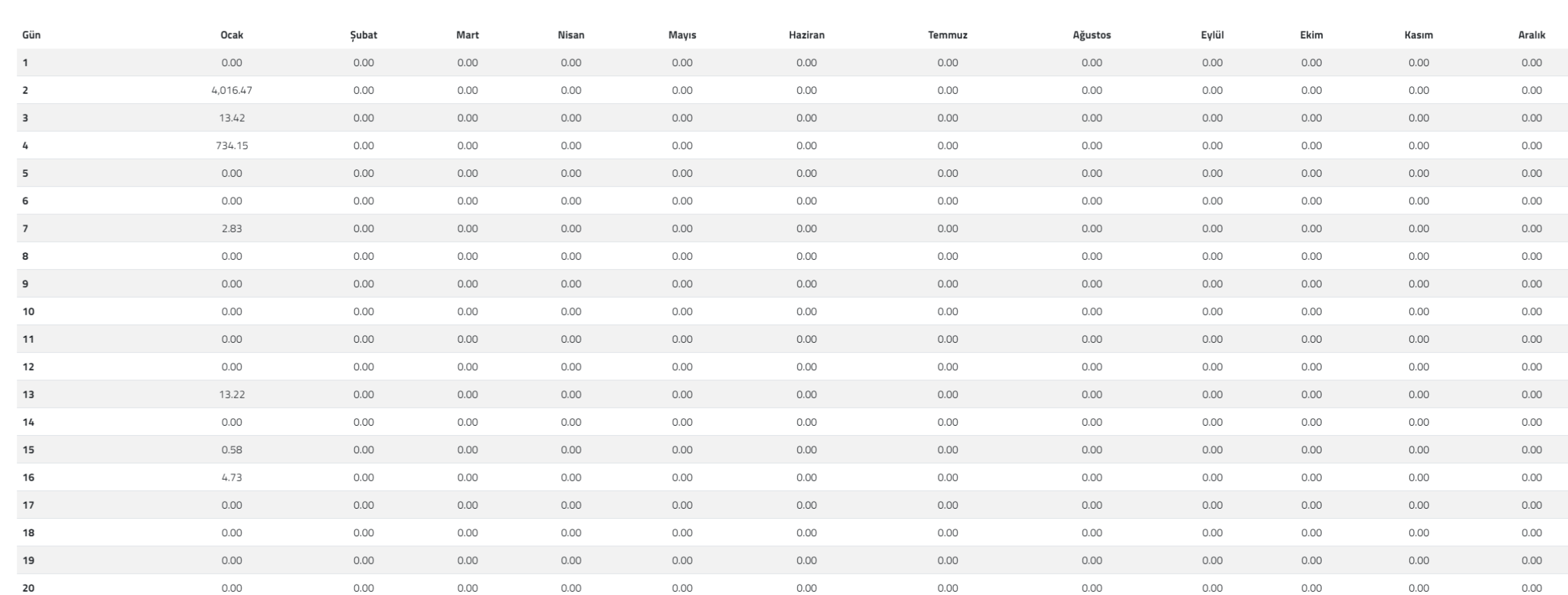Click the 13.22 value on day 13
This screenshot has width=1568, height=595.
[x=232, y=394]
